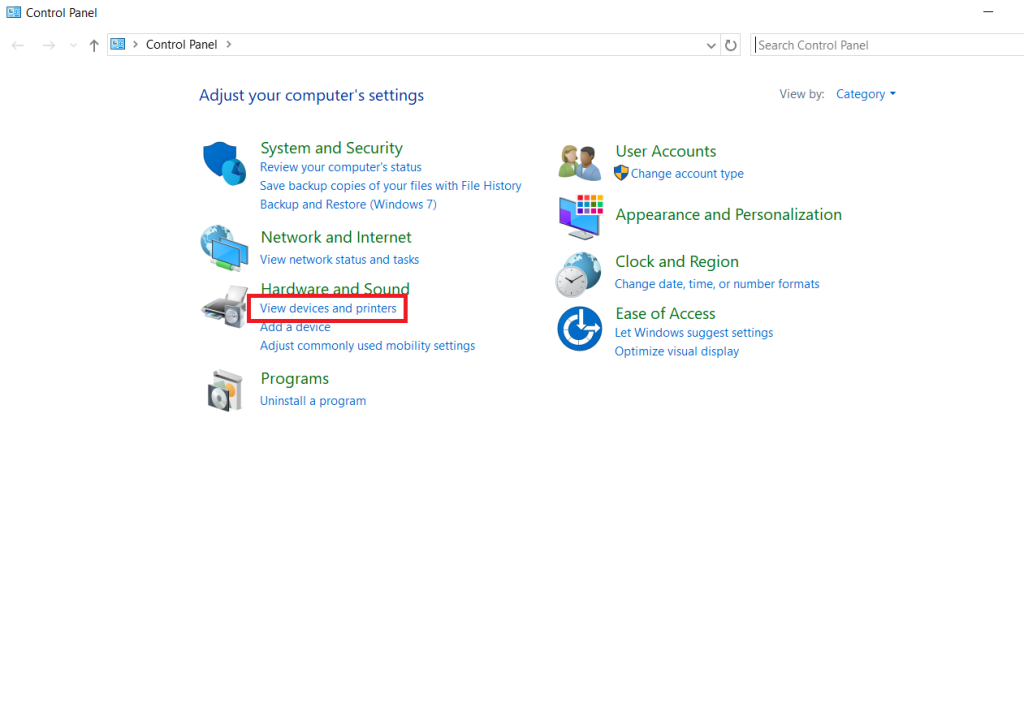Click the refresh icon in address bar

pyautogui.click(x=731, y=45)
